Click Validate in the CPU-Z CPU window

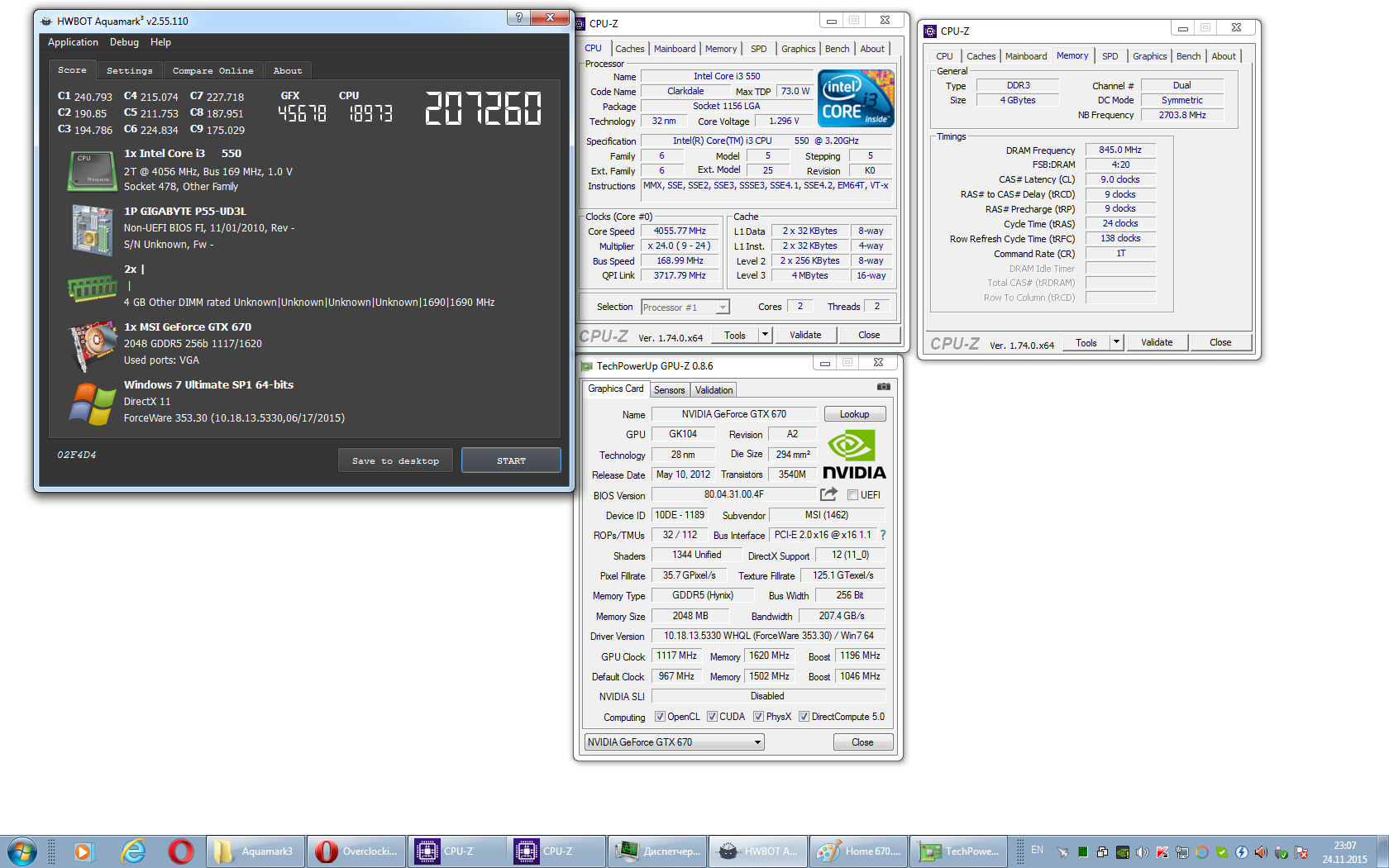805,335
